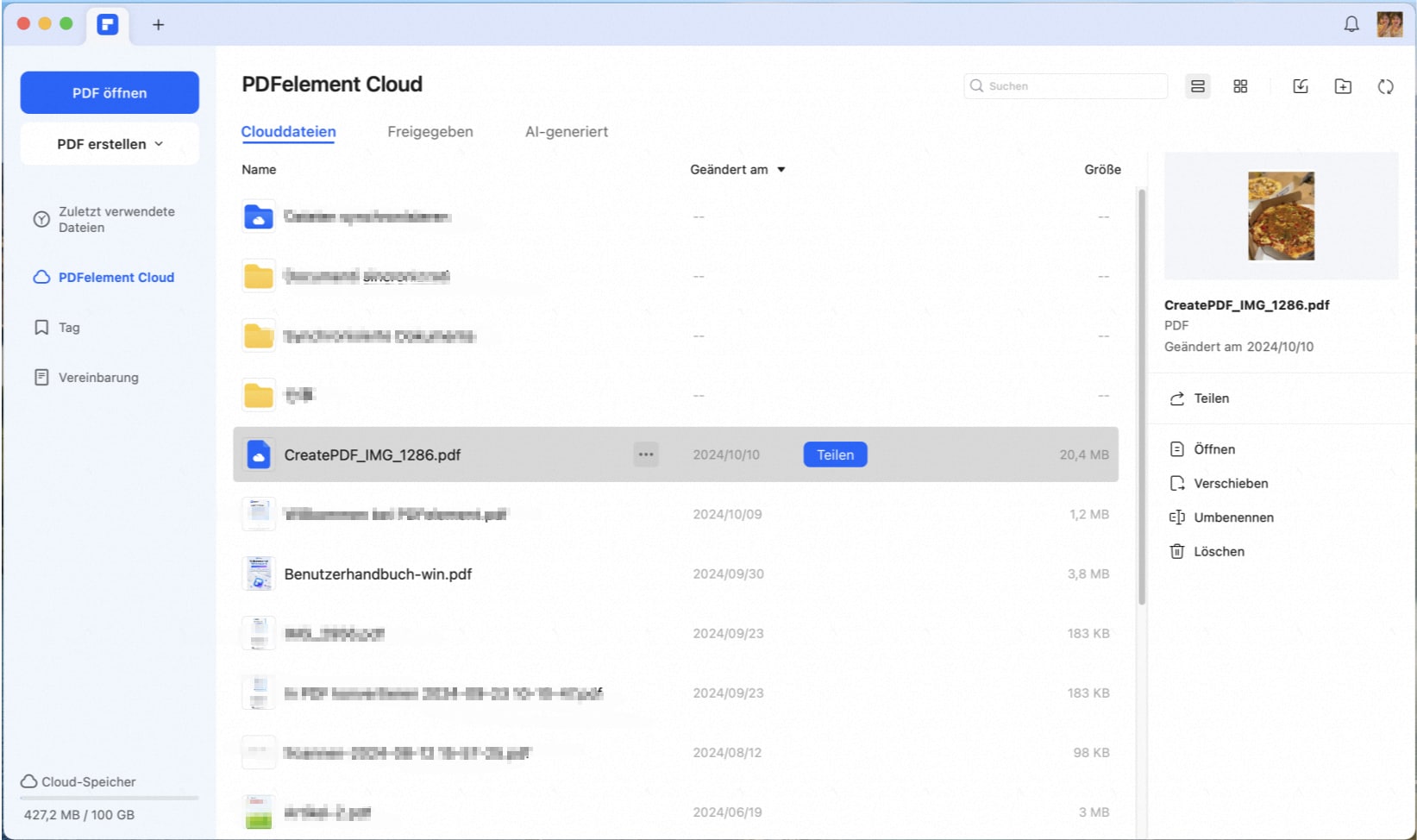Switch to the AI-generiert tab
1417x840 pixels.
567,132
